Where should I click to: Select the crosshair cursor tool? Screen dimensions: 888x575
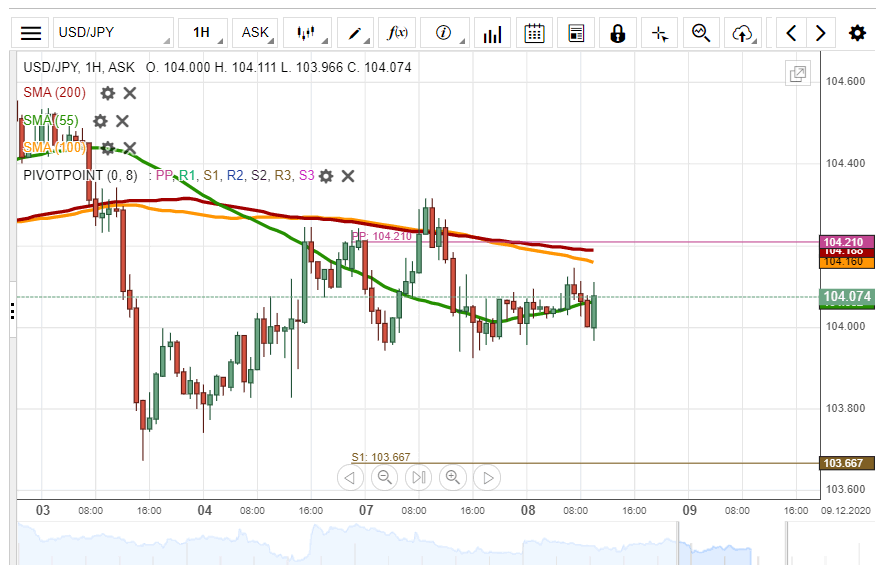(660, 33)
